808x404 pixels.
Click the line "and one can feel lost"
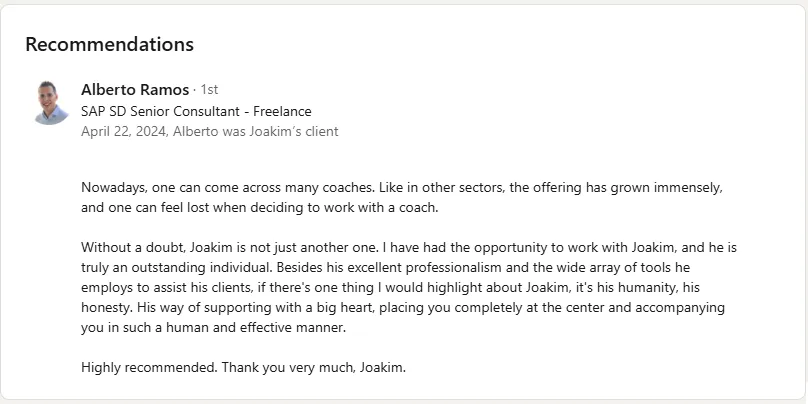(x=260, y=208)
